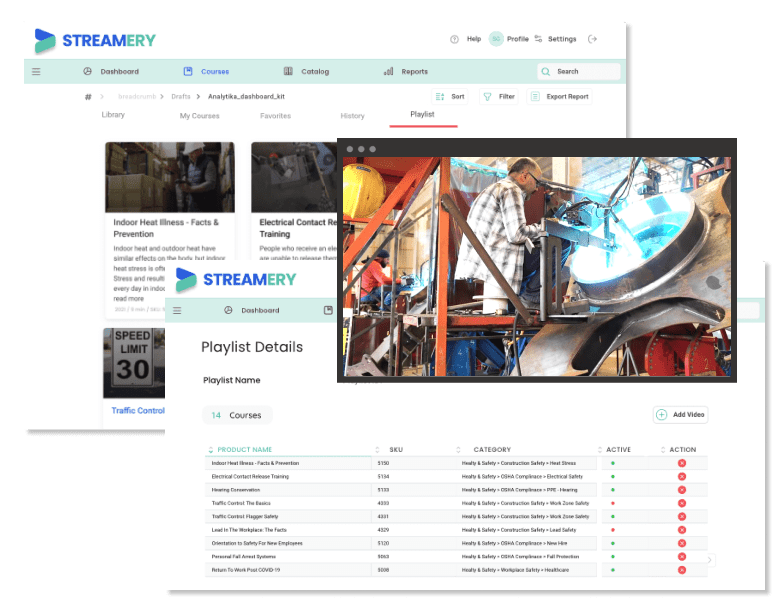Click the Settings sliders icon
This screenshot has height=600, width=775.
tap(538, 39)
